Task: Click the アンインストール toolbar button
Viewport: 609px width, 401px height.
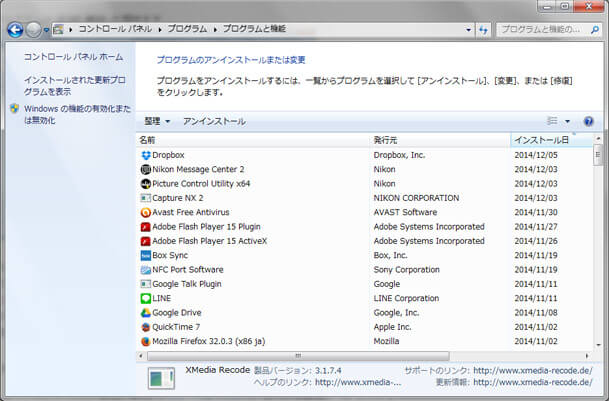Action: tap(214, 121)
